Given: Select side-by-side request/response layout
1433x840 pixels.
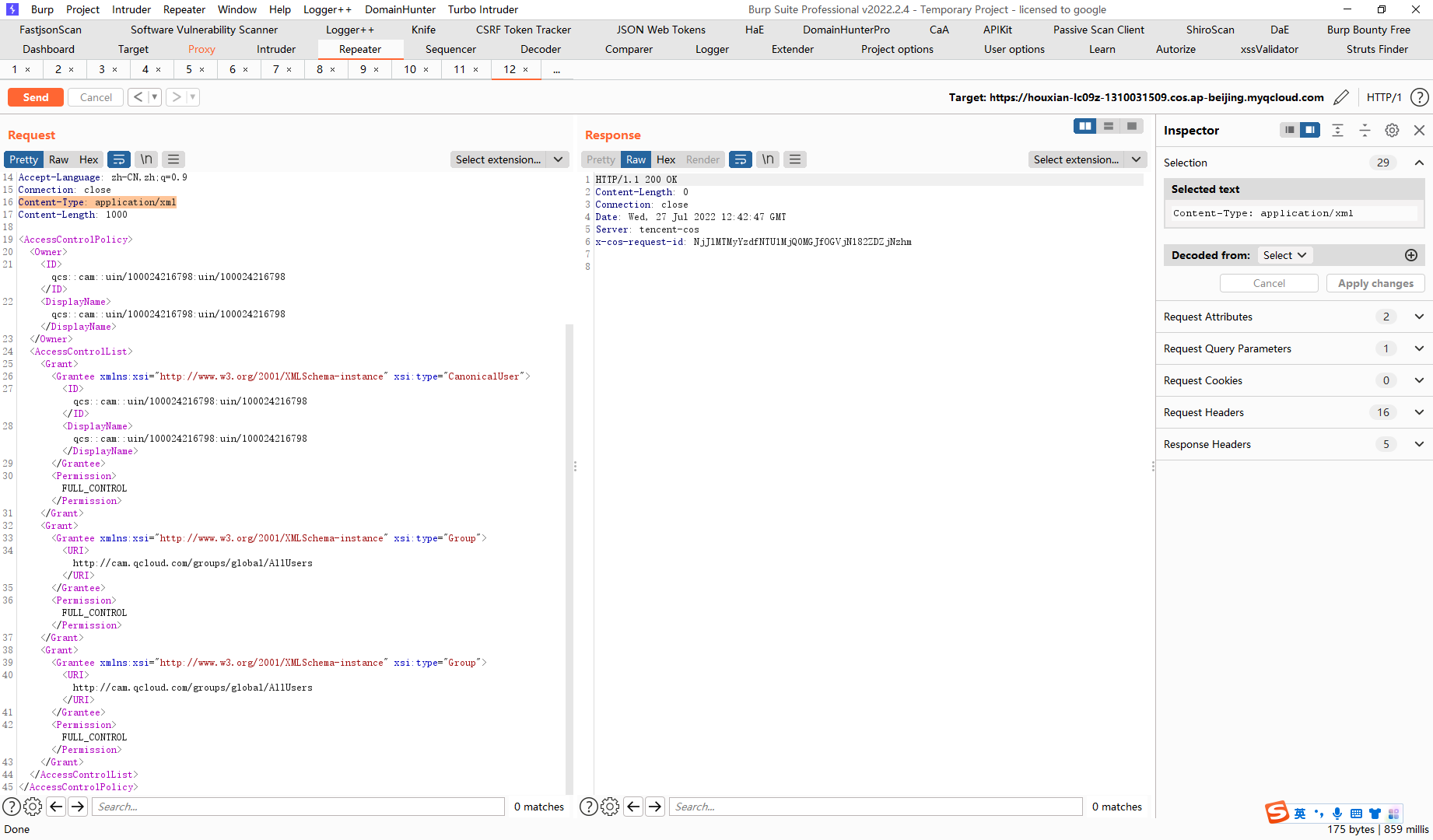Looking at the screenshot, I should 1085,126.
